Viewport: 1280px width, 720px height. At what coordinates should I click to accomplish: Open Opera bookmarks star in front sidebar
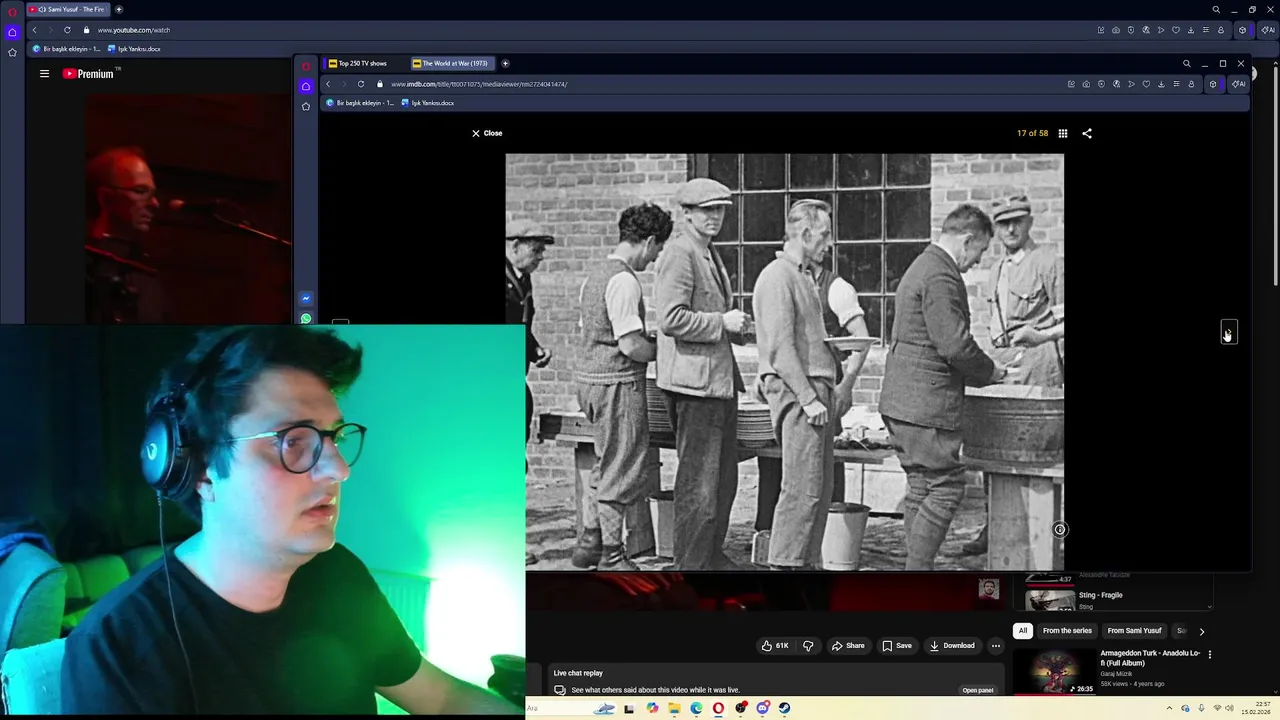click(x=306, y=106)
